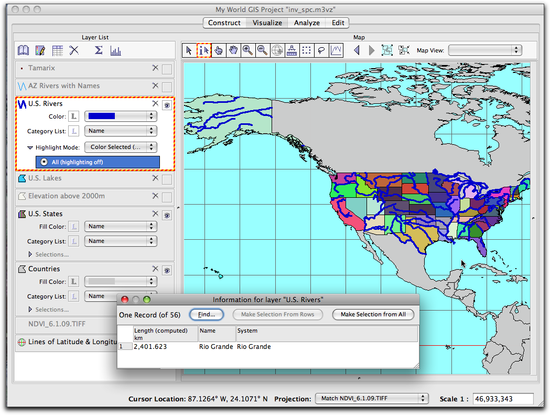Switch to the Construct tab
The image size is (550, 415).
coord(224,23)
